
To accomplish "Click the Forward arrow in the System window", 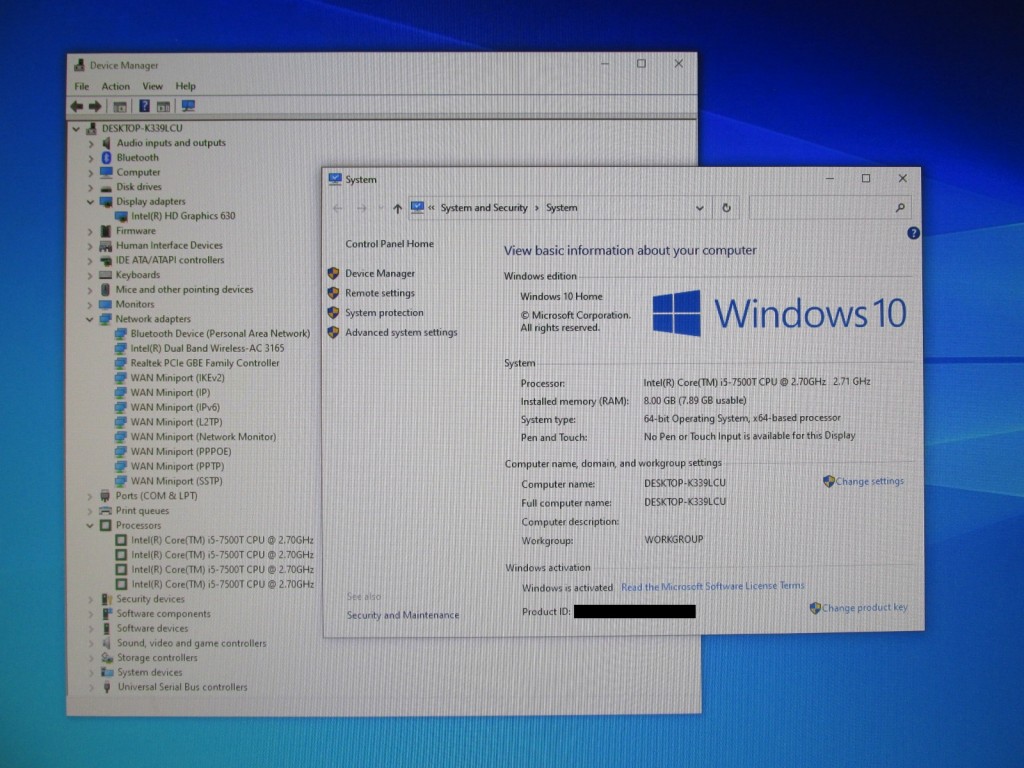I will (x=362, y=208).
